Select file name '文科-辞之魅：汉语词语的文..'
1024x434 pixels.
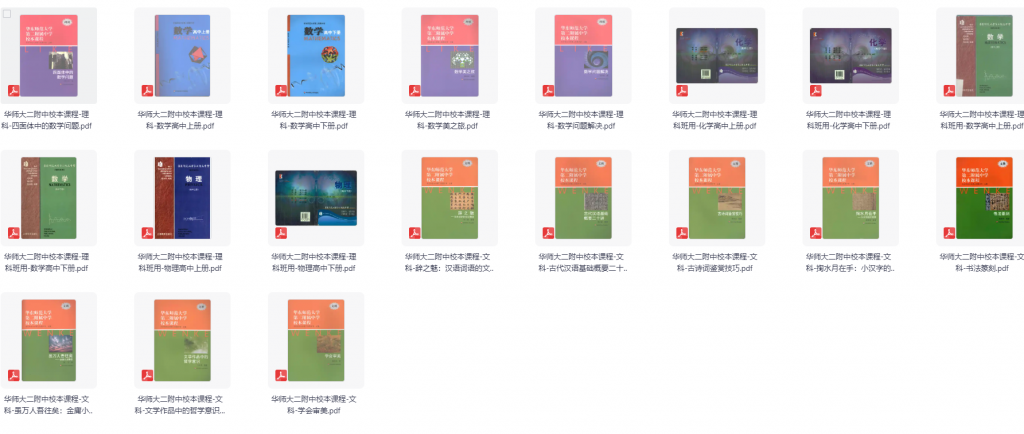click(450, 262)
